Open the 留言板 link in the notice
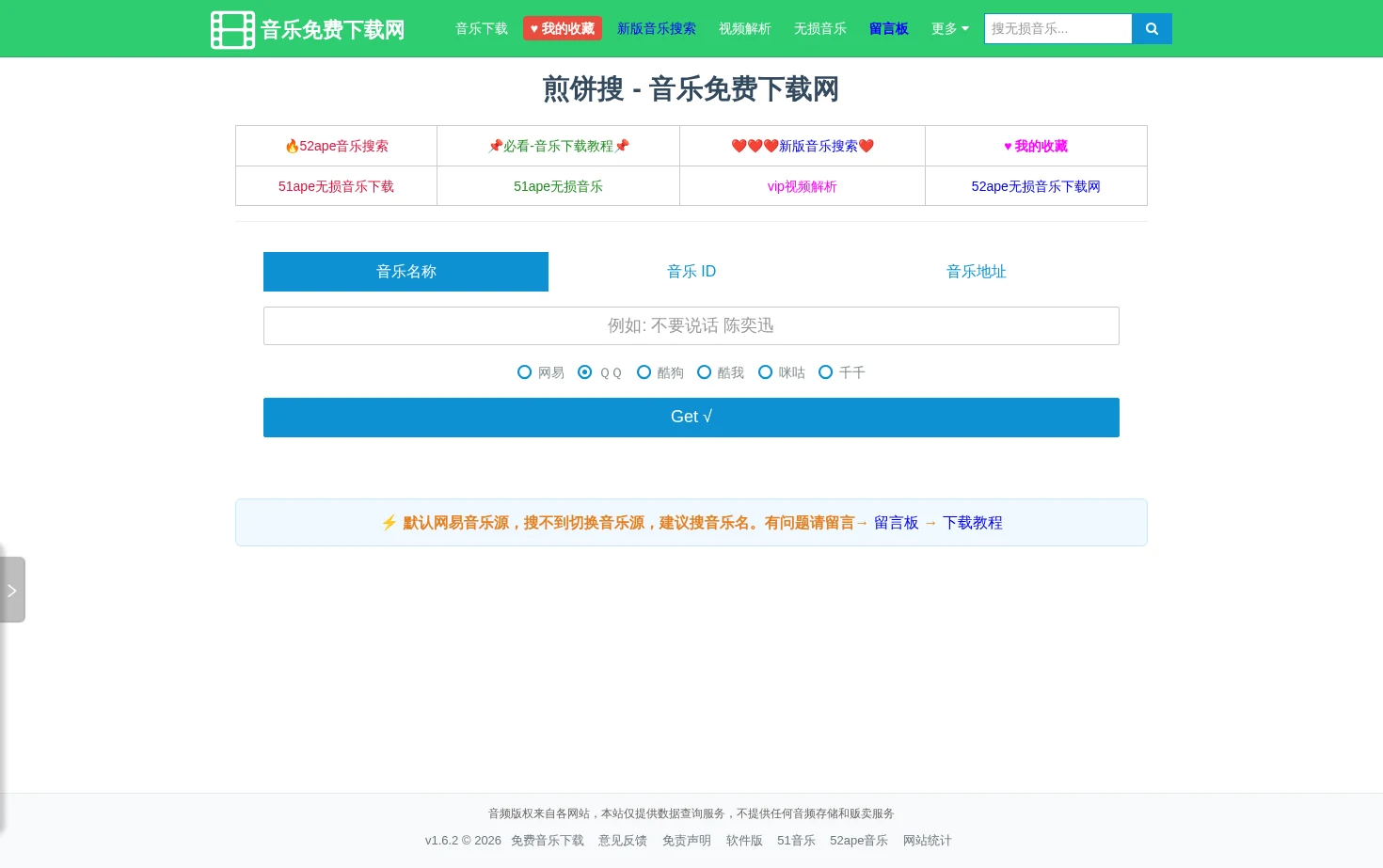 pyautogui.click(x=897, y=523)
